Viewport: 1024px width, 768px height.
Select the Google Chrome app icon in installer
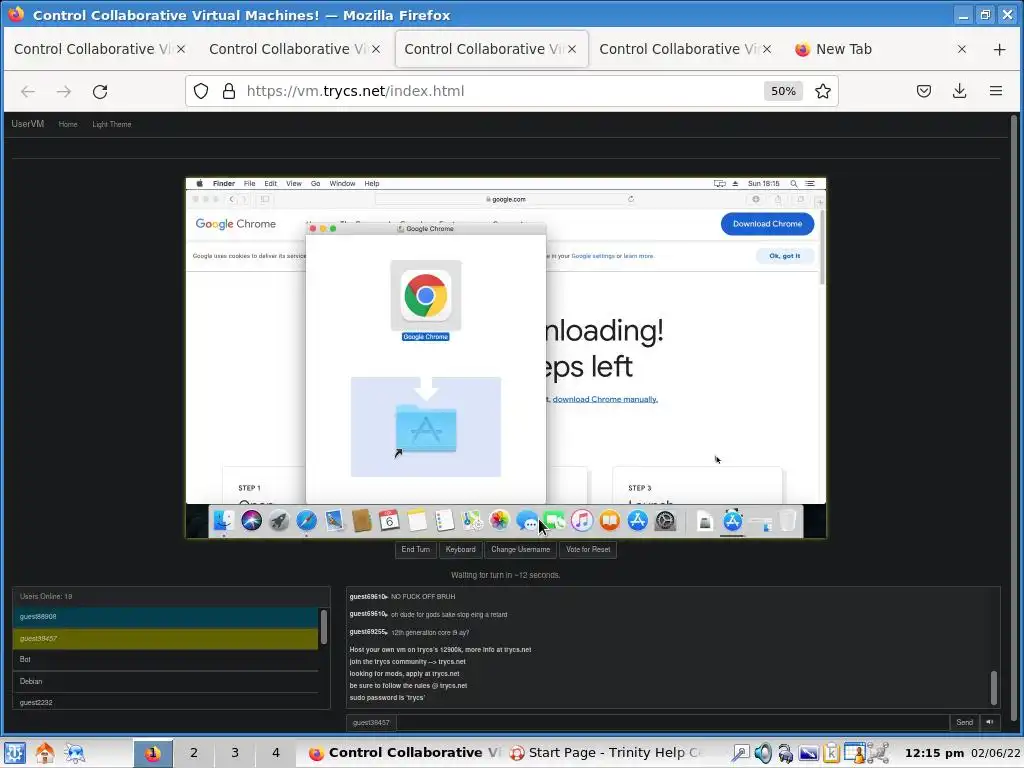(x=426, y=295)
